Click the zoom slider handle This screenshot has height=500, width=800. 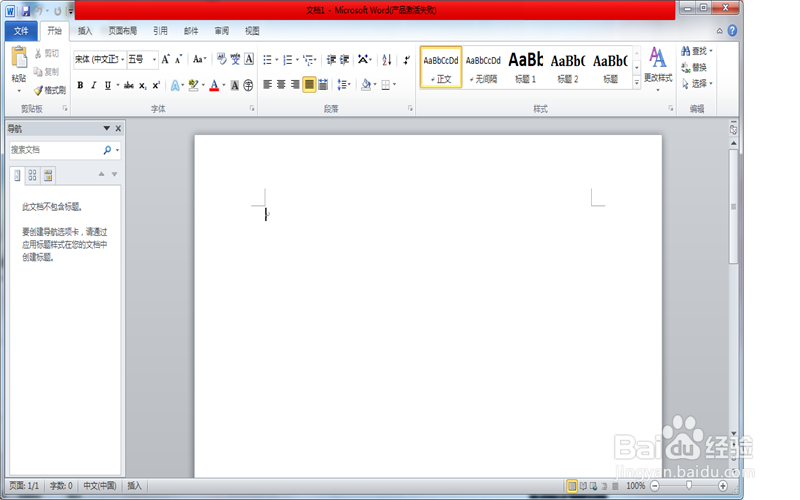[x=688, y=486]
